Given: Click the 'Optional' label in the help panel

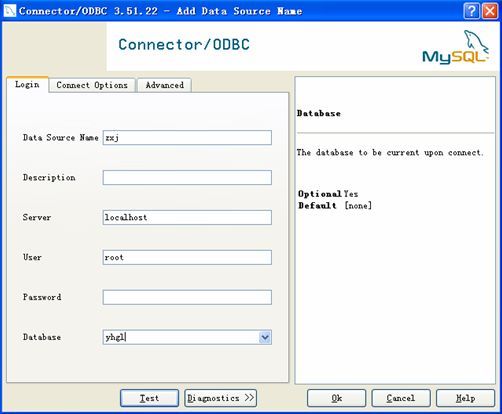Looking at the screenshot, I should tap(319, 194).
